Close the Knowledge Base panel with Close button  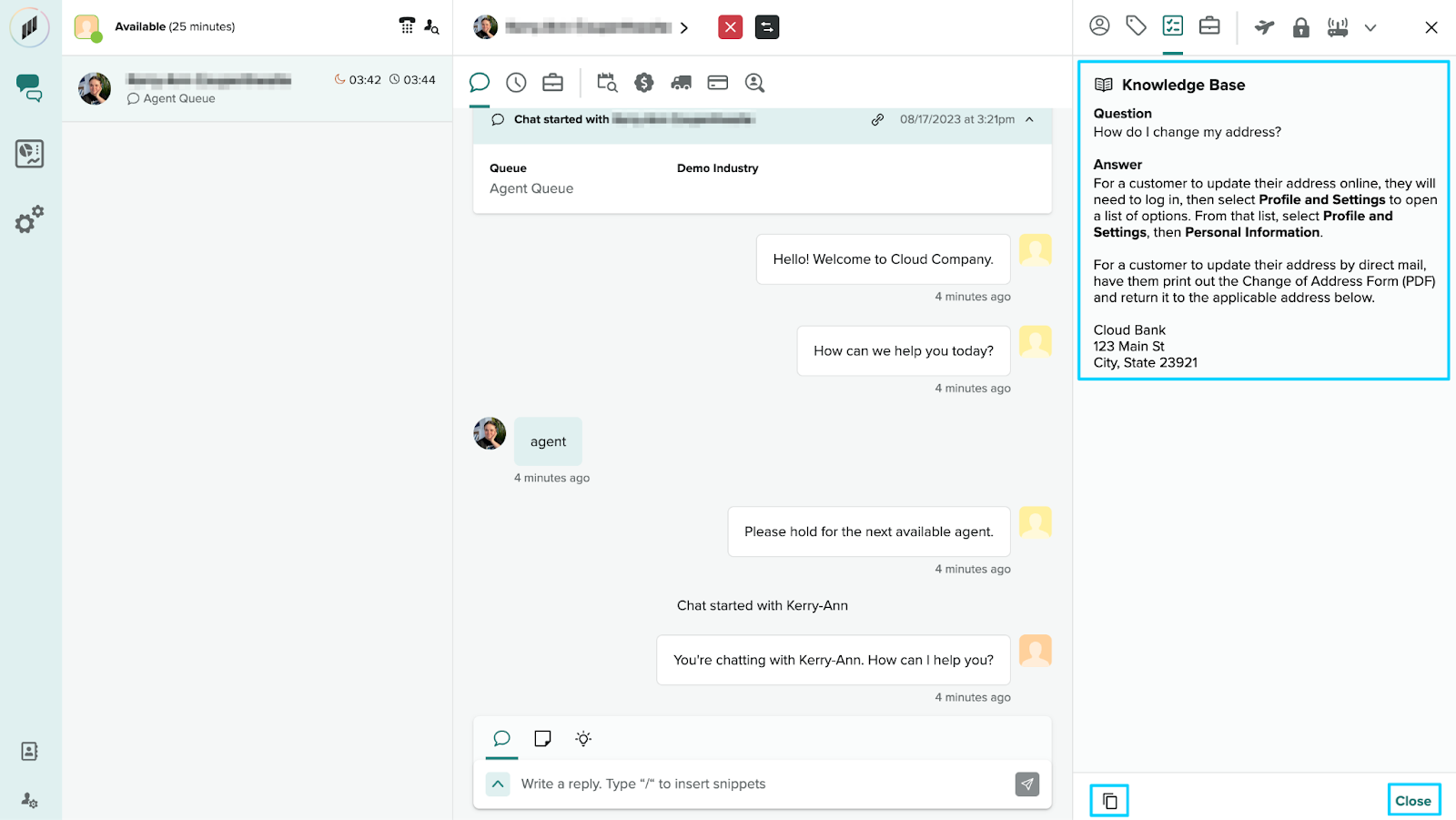tap(1412, 801)
